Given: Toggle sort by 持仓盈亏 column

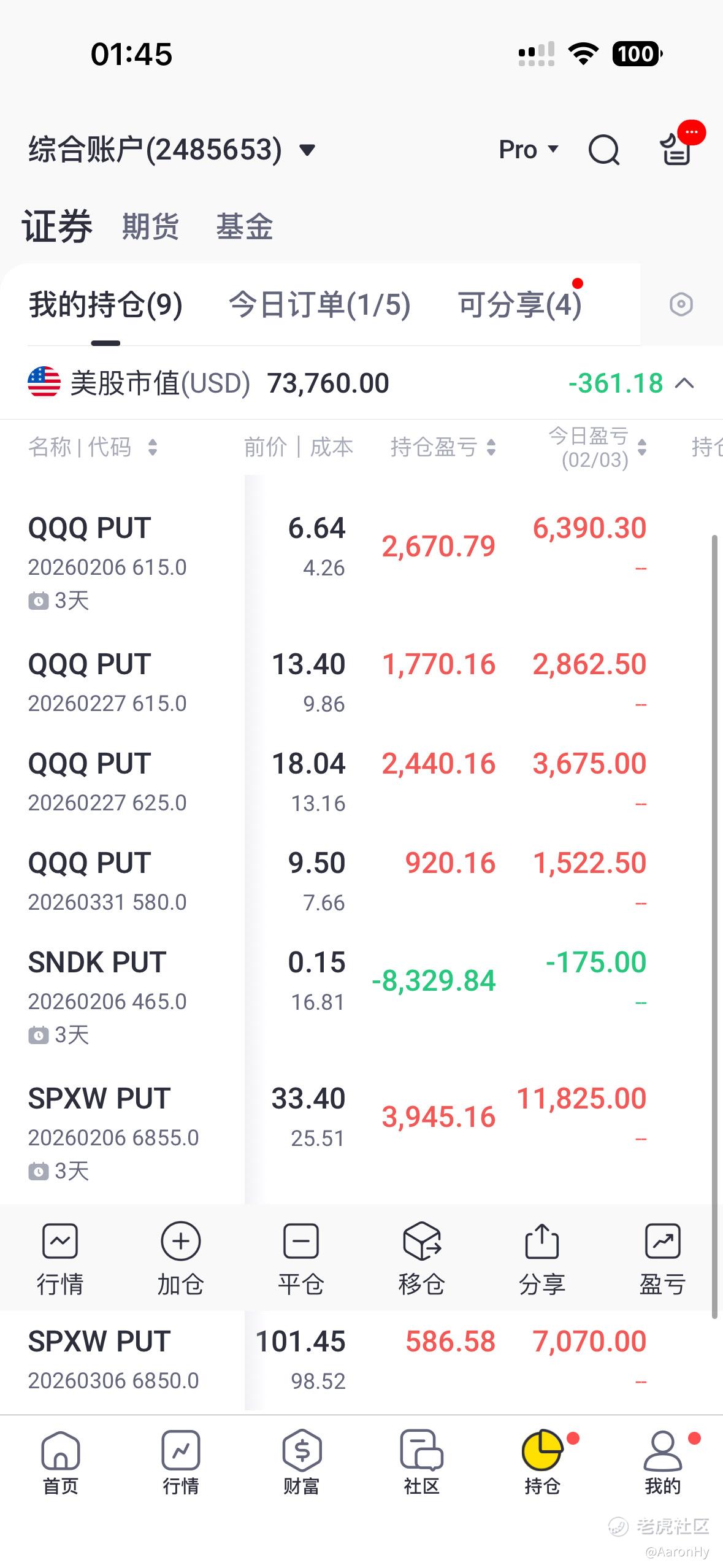Looking at the screenshot, I should [x=443, y=447].
